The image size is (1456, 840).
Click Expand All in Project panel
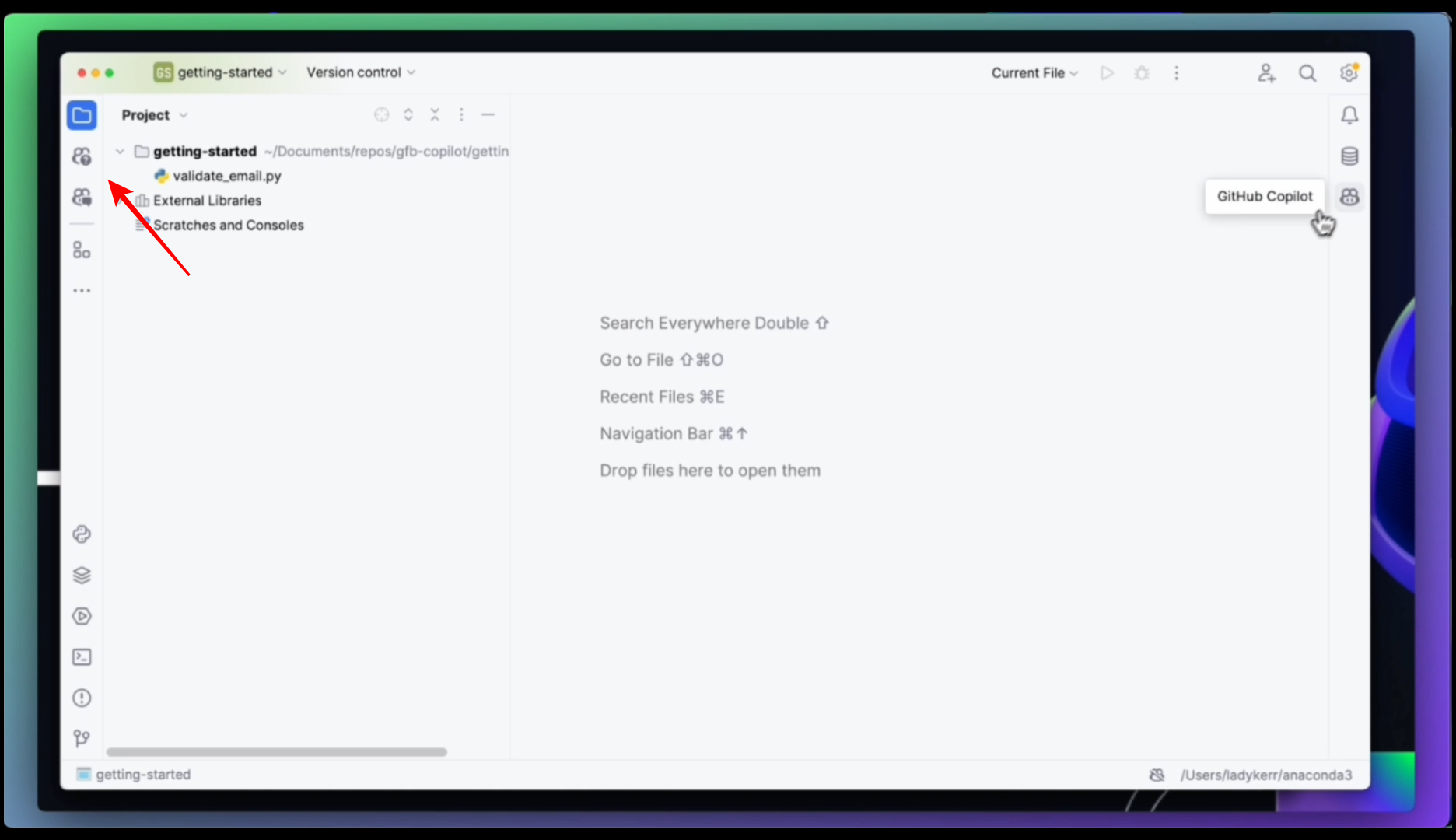(408, 115)
